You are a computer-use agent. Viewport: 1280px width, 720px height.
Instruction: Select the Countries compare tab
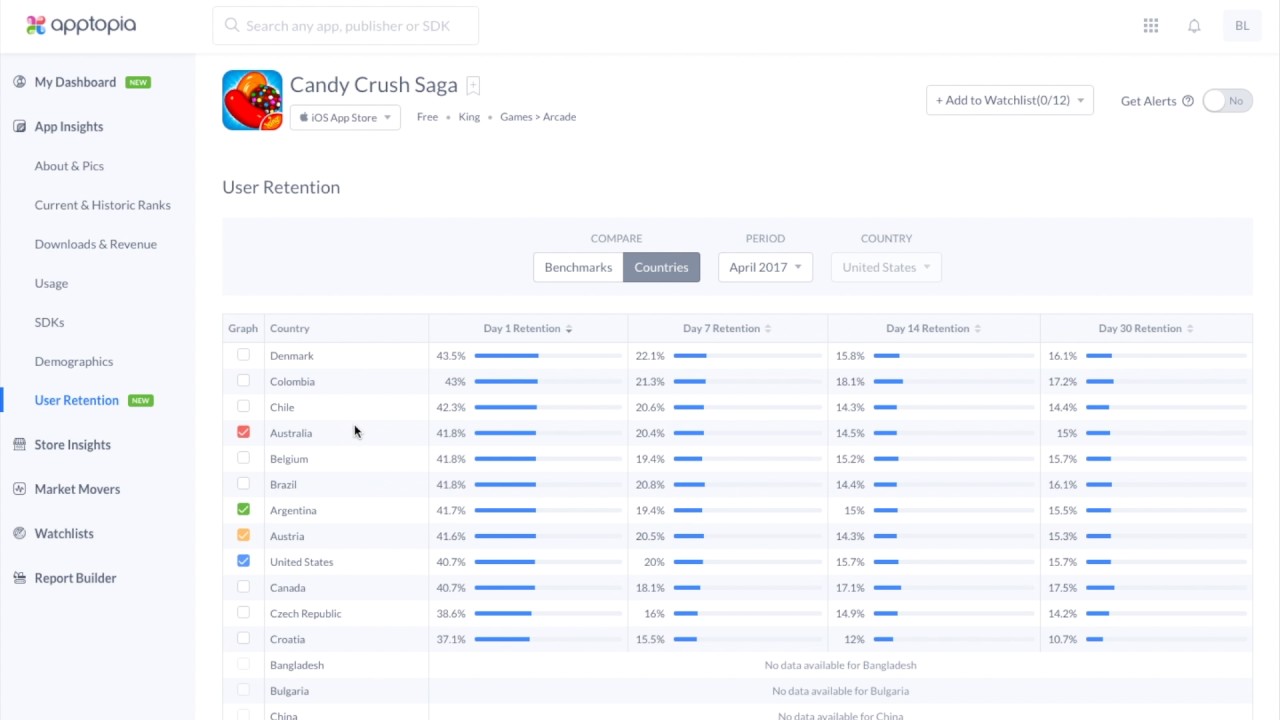(661, 267)
